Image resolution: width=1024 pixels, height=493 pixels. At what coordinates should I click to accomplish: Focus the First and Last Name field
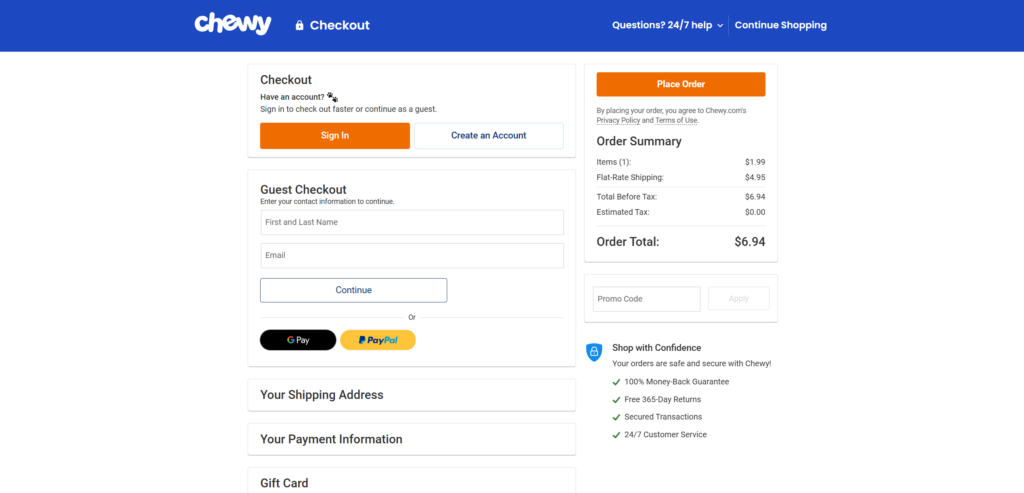tap(412, 222)
